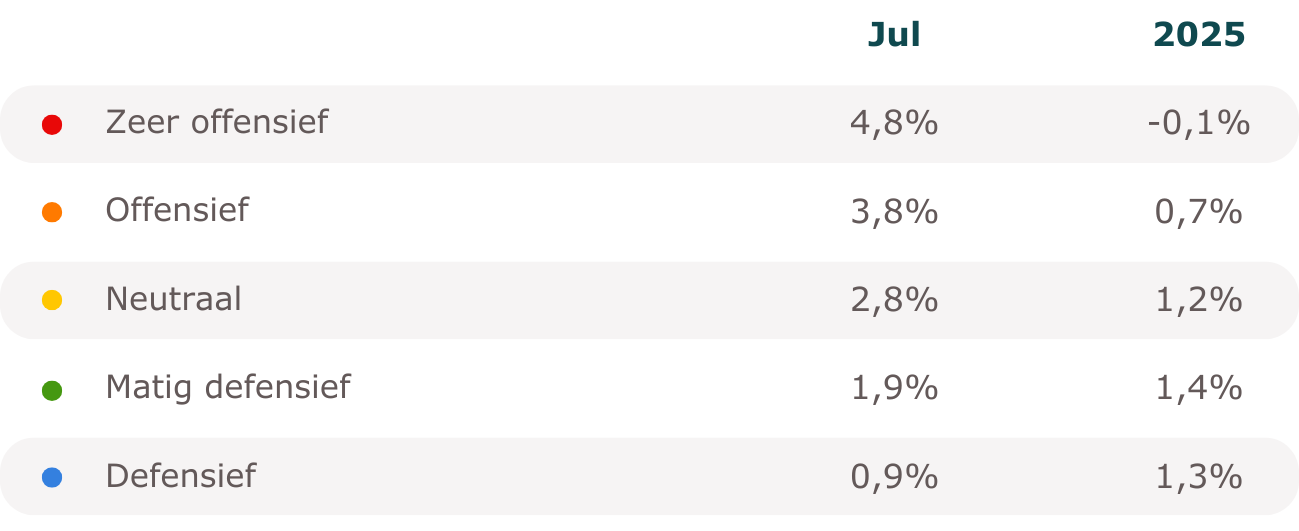
Task: Click the 2,8% Neutraal July value
Action: [x=894, y=299]
